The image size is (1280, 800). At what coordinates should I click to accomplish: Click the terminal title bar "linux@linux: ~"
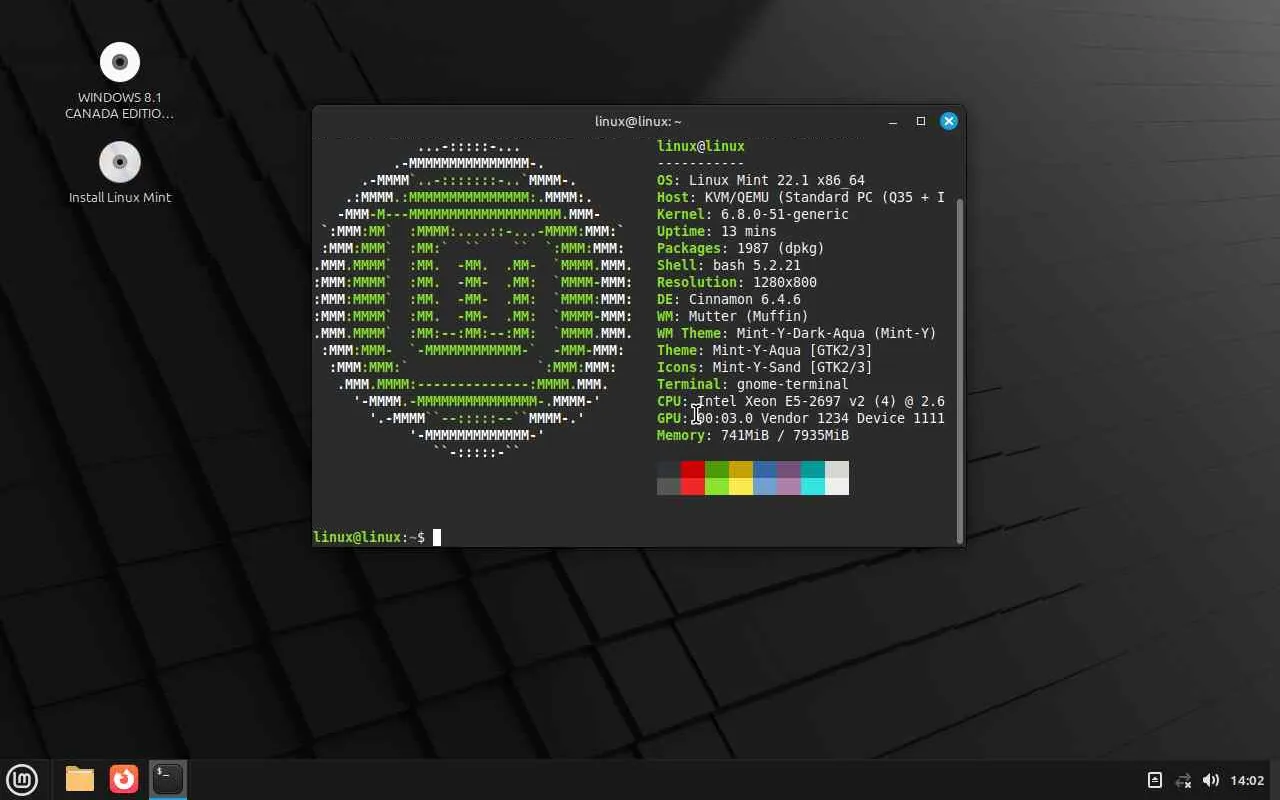tap(638, 122)
